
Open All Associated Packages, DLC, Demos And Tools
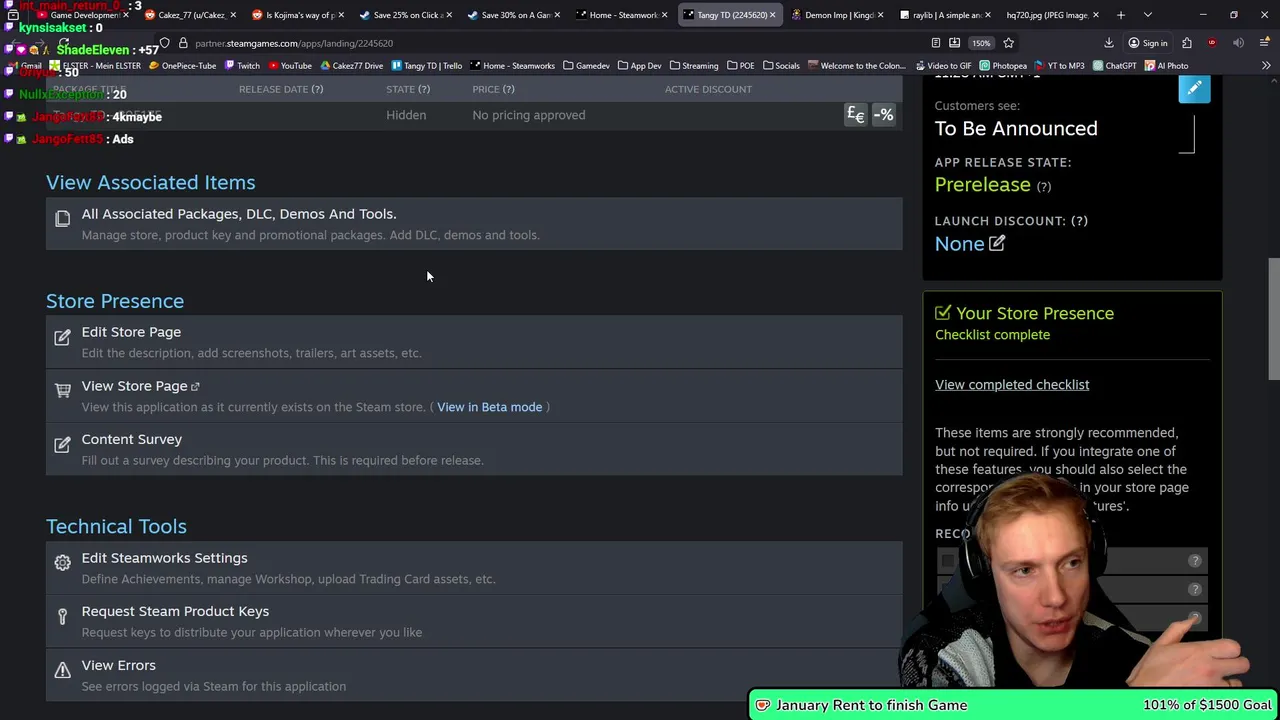coord(239,214)
